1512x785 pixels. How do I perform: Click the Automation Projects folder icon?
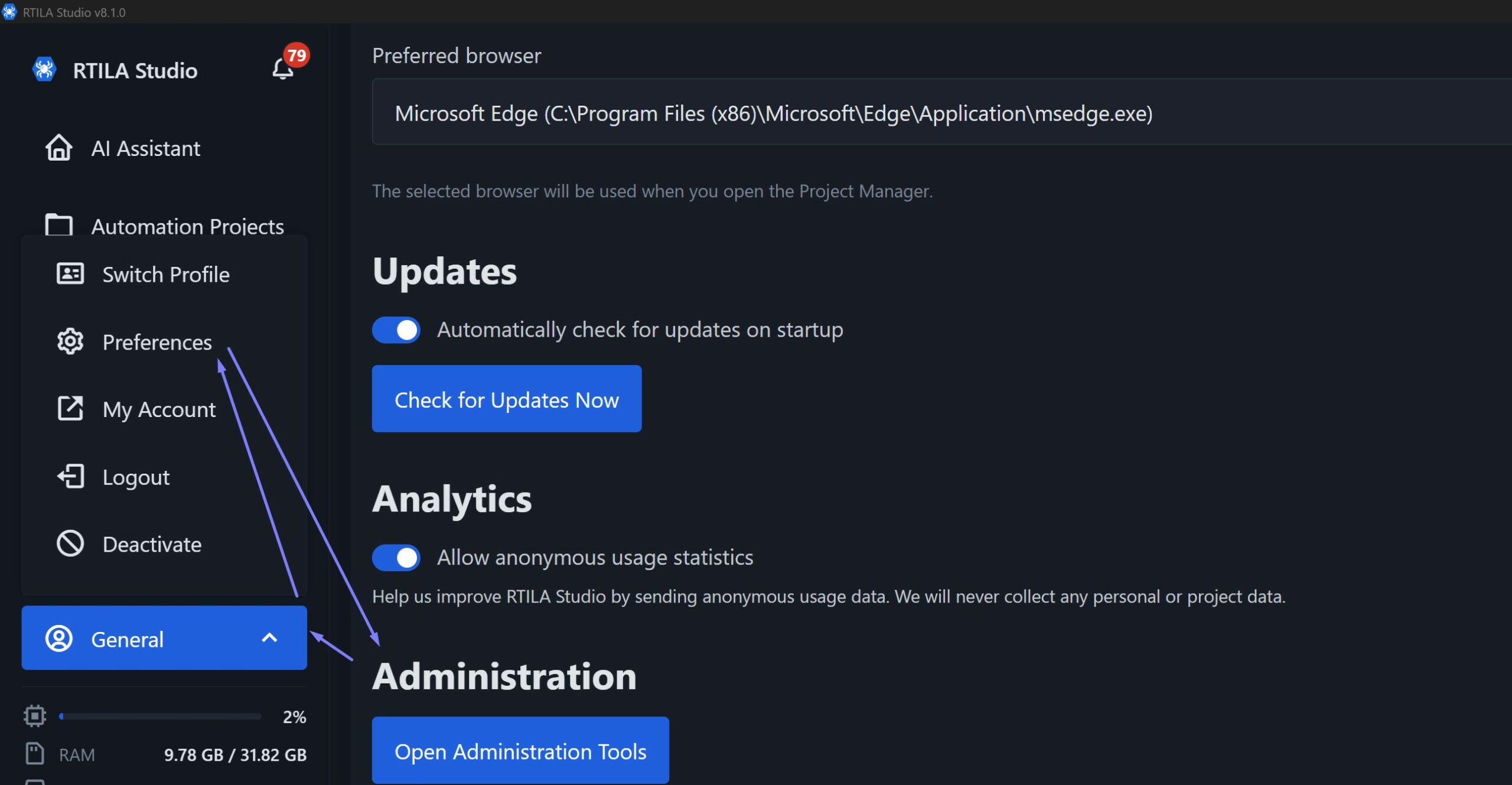click(58, 226)
